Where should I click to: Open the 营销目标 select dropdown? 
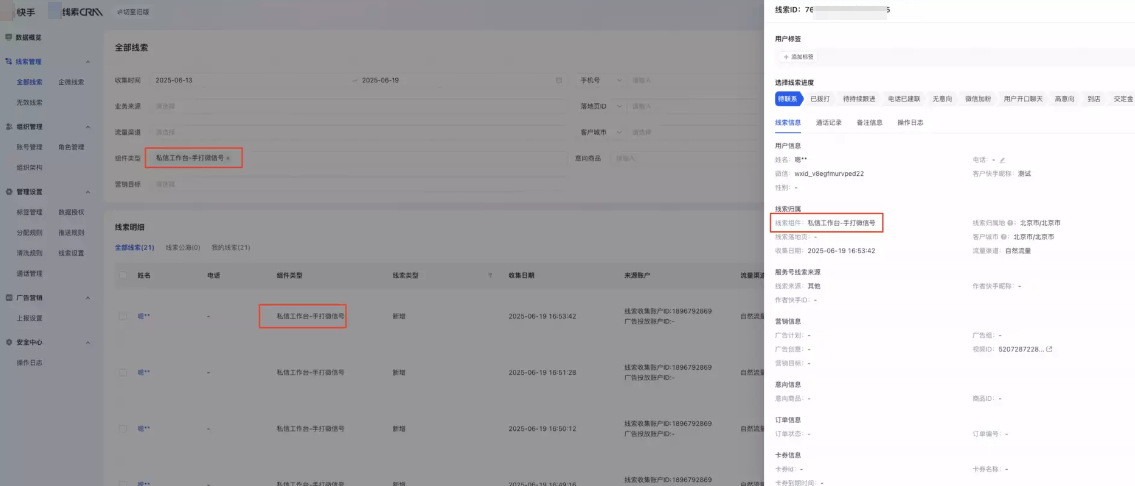(x=358, y=184)
